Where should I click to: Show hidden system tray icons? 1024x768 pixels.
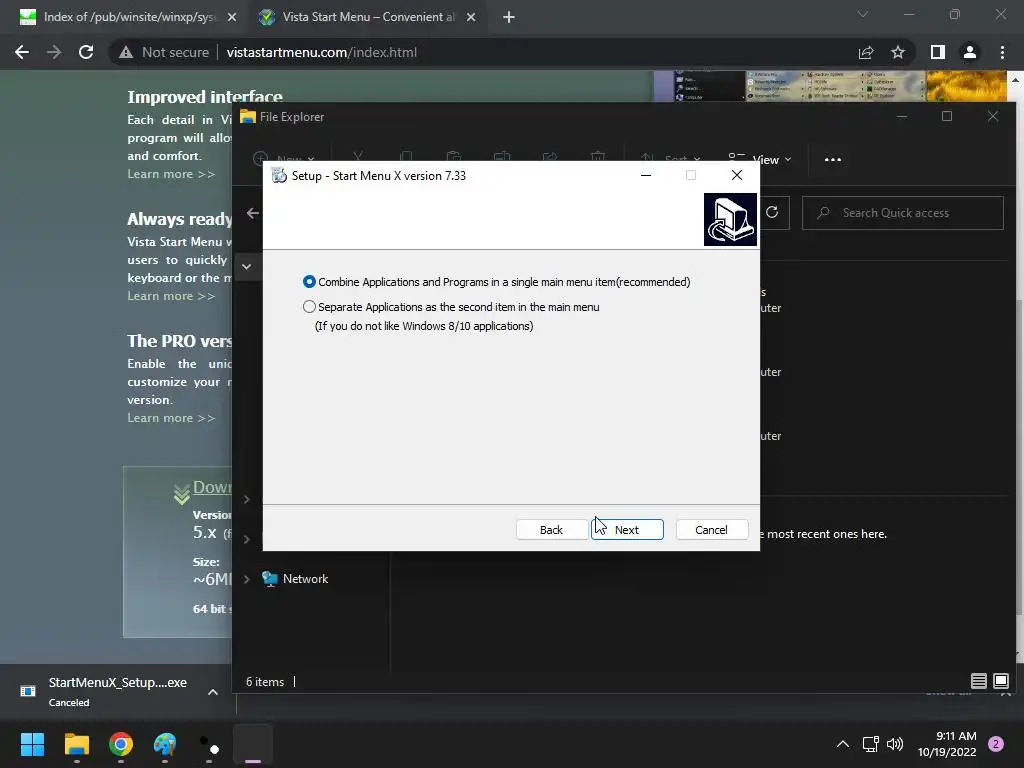pos(843,744)
